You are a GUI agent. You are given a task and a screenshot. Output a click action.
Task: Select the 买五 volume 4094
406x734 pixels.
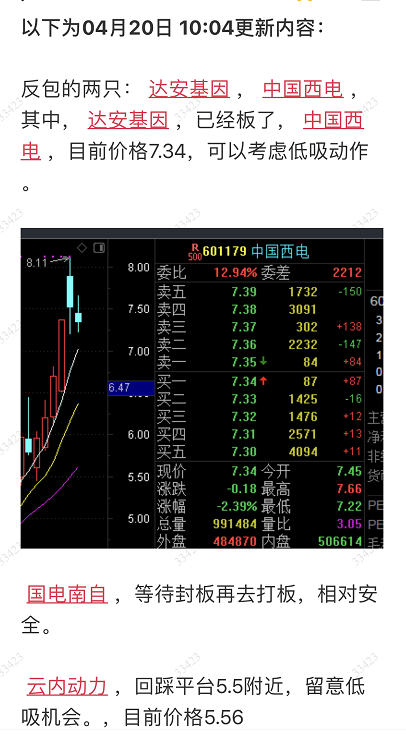(303, 452)
